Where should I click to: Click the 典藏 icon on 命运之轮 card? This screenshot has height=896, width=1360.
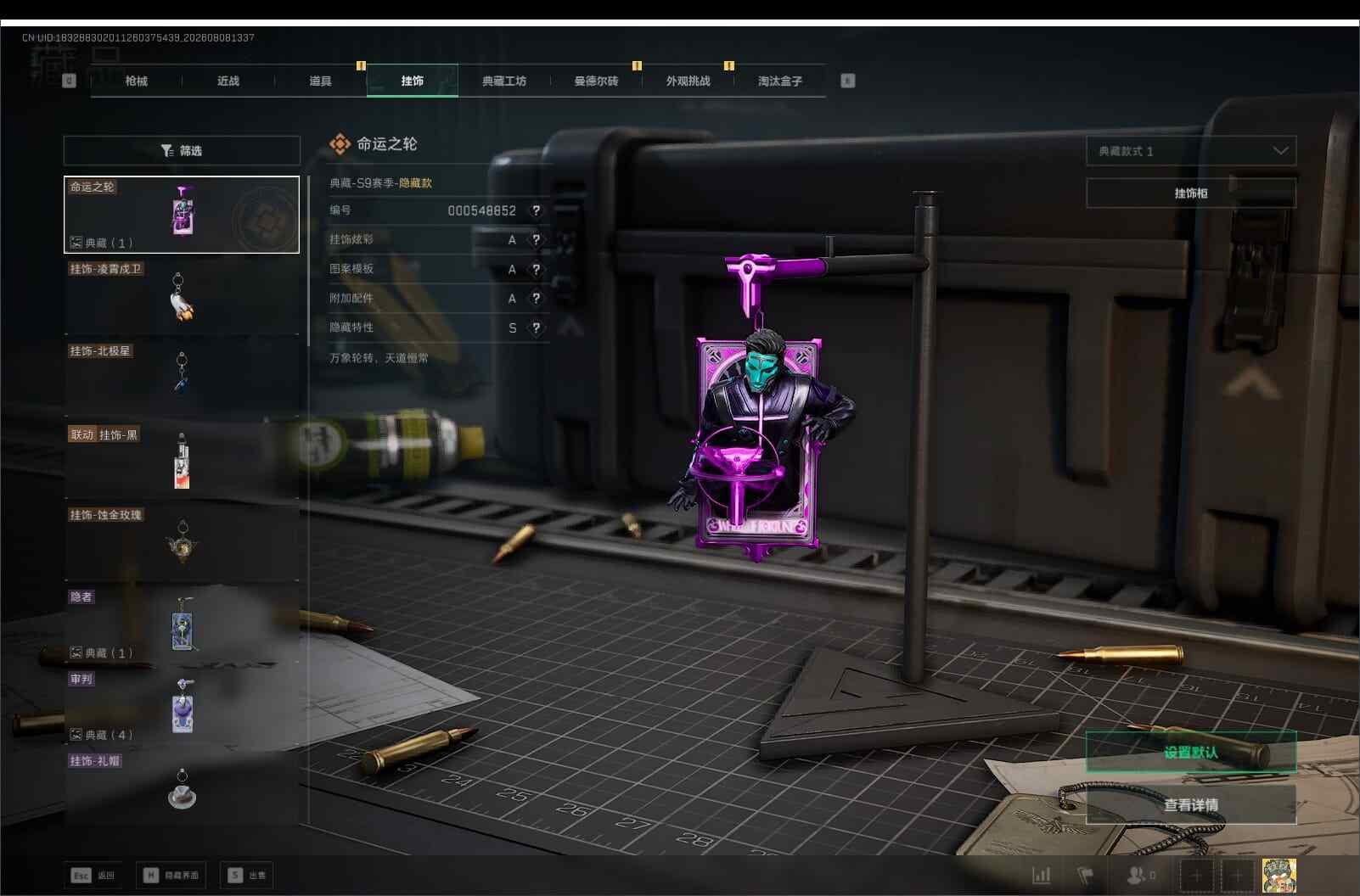coord(76,243)
